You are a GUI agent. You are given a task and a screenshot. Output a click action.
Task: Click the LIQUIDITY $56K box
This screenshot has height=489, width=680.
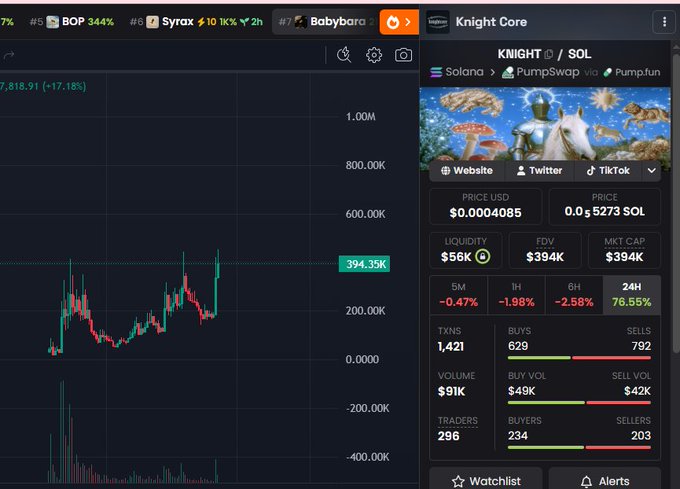[x=465, y=251]
